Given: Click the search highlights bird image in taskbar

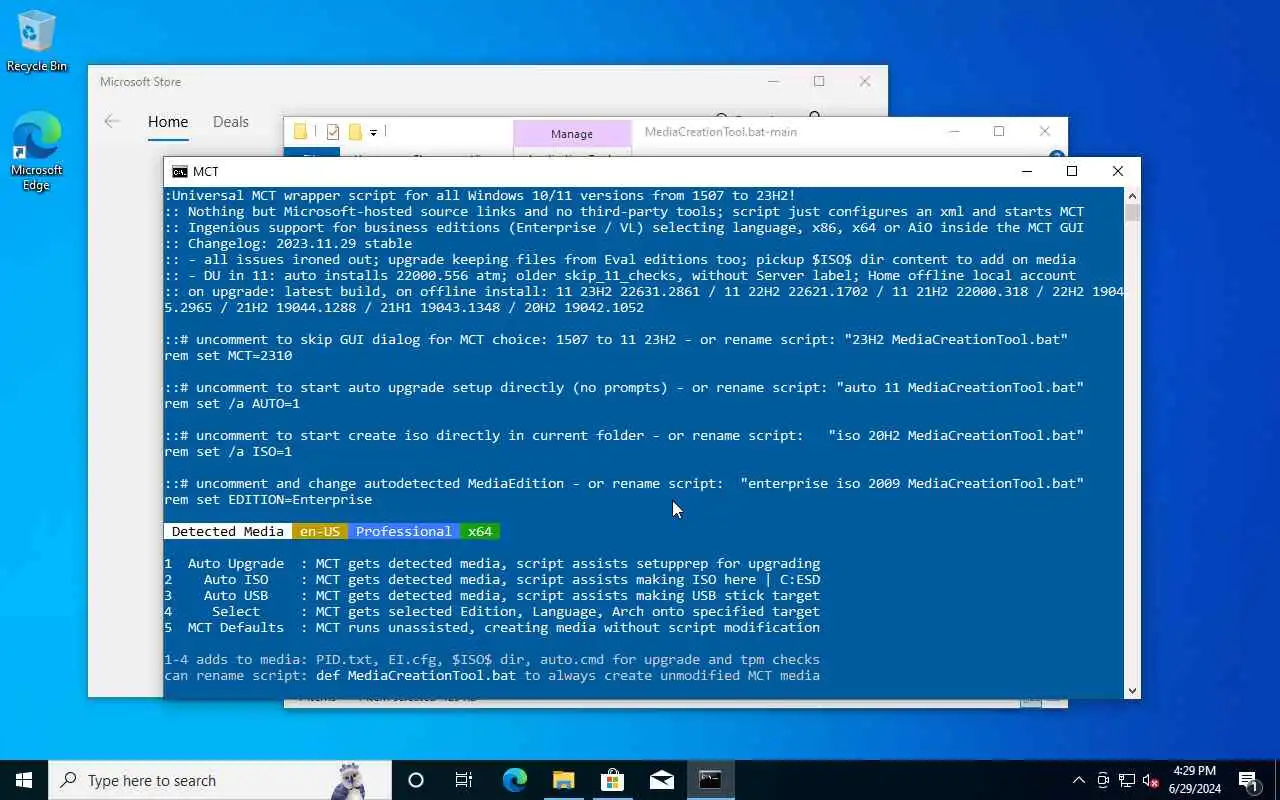Looking at the screenshot, I should (350, 780).
